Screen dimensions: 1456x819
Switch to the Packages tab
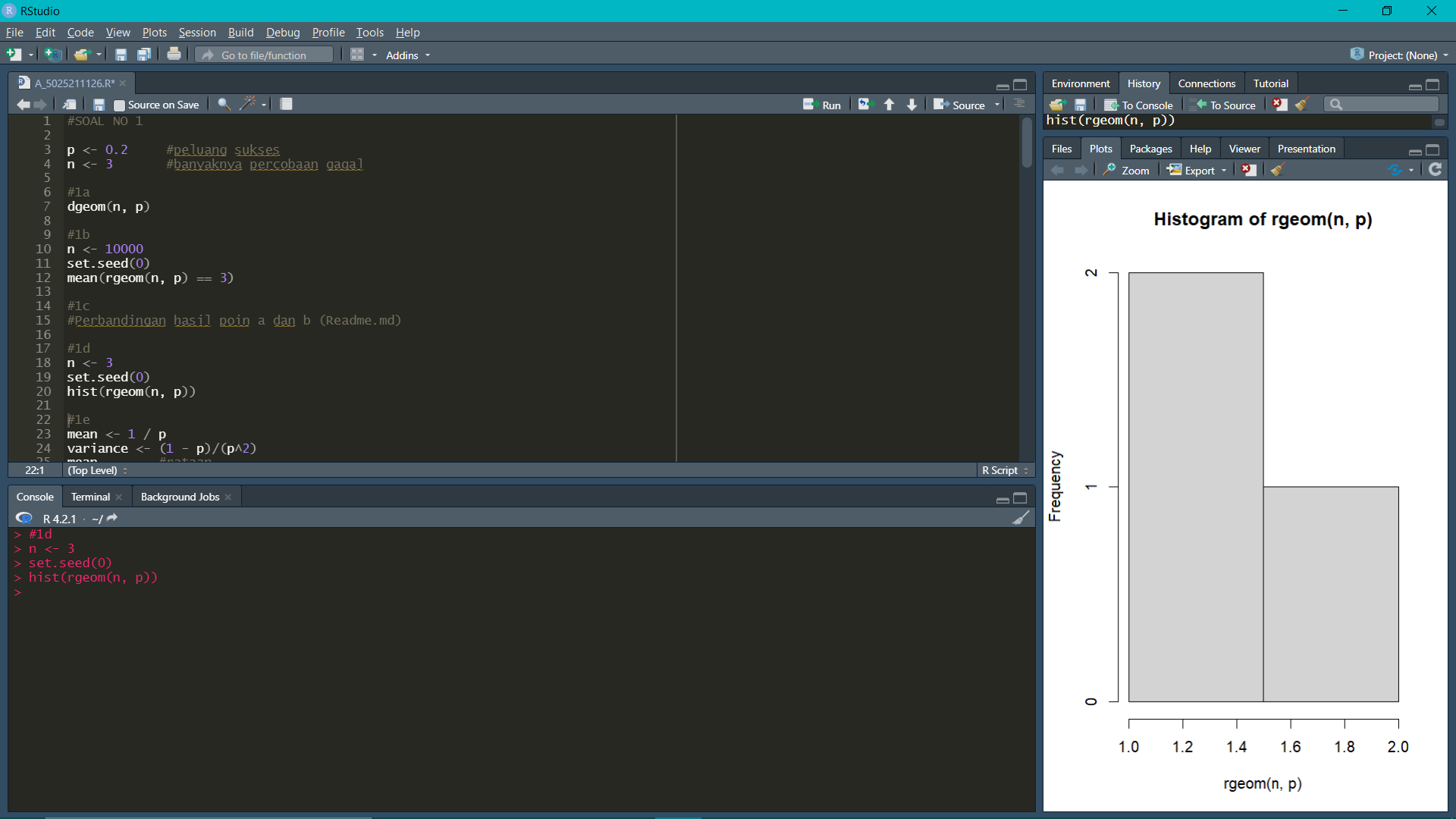click(1150, 148)
